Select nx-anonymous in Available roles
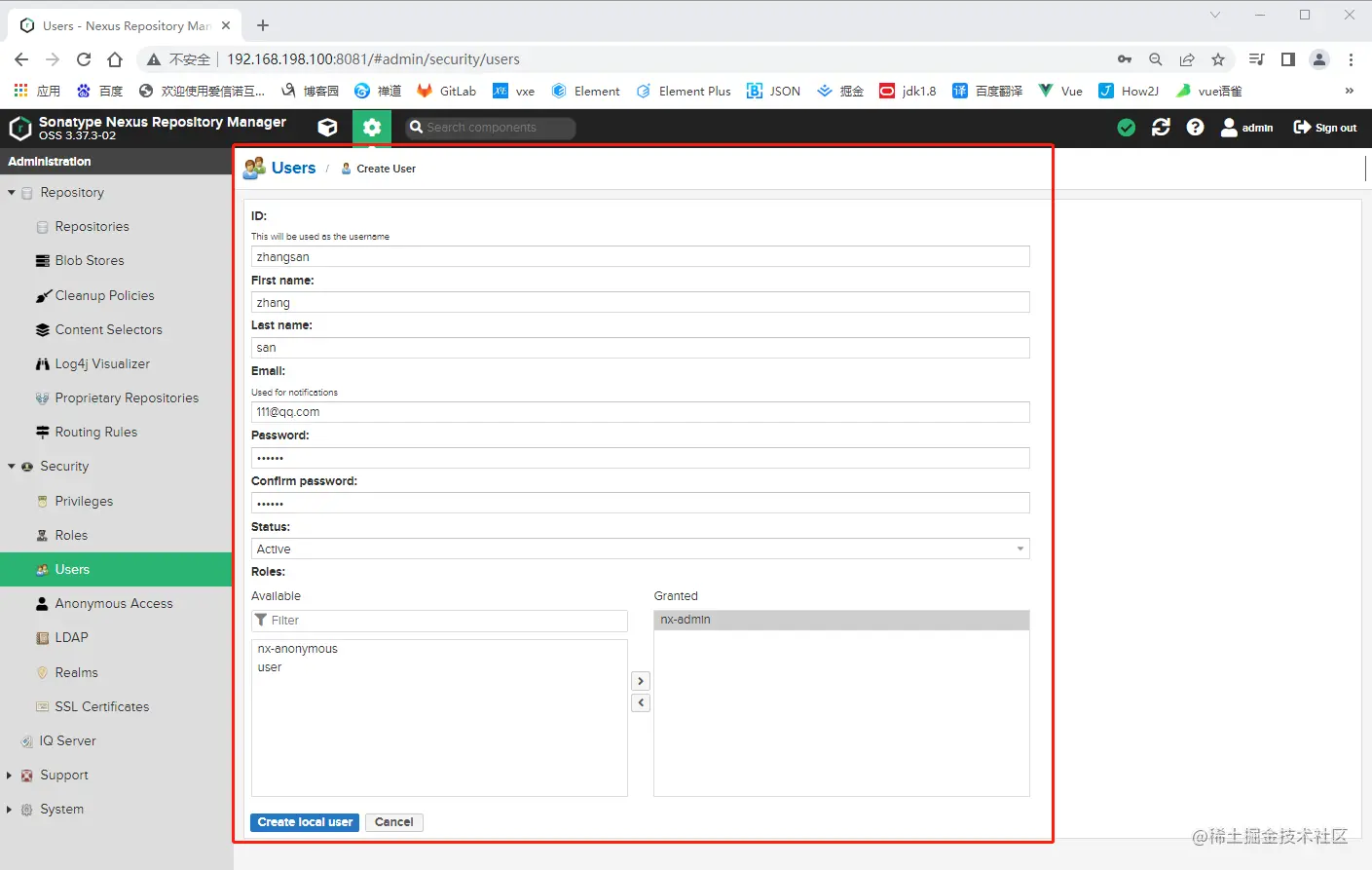This screenshot has height=870, width=1372. pos(439,649)
